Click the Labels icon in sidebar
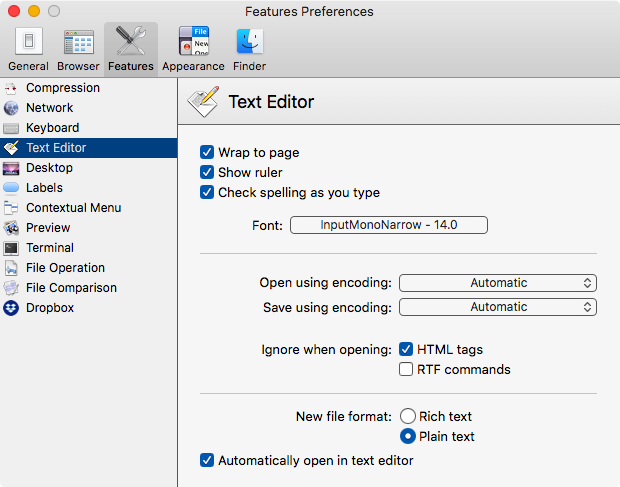Image resolution: width=620 pixels, height=487 pixels. (11, 188)
